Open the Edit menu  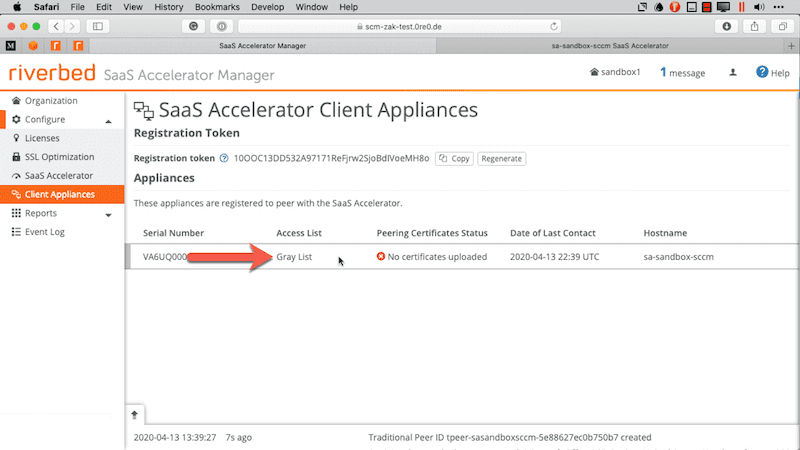tap(104, 7)
